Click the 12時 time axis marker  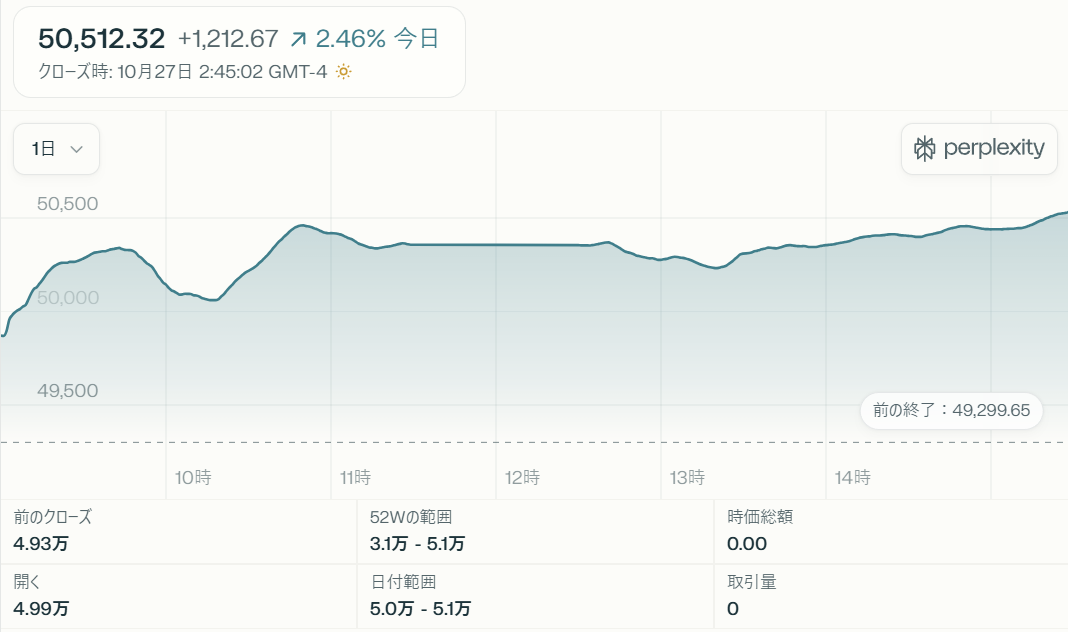point(523,478)
